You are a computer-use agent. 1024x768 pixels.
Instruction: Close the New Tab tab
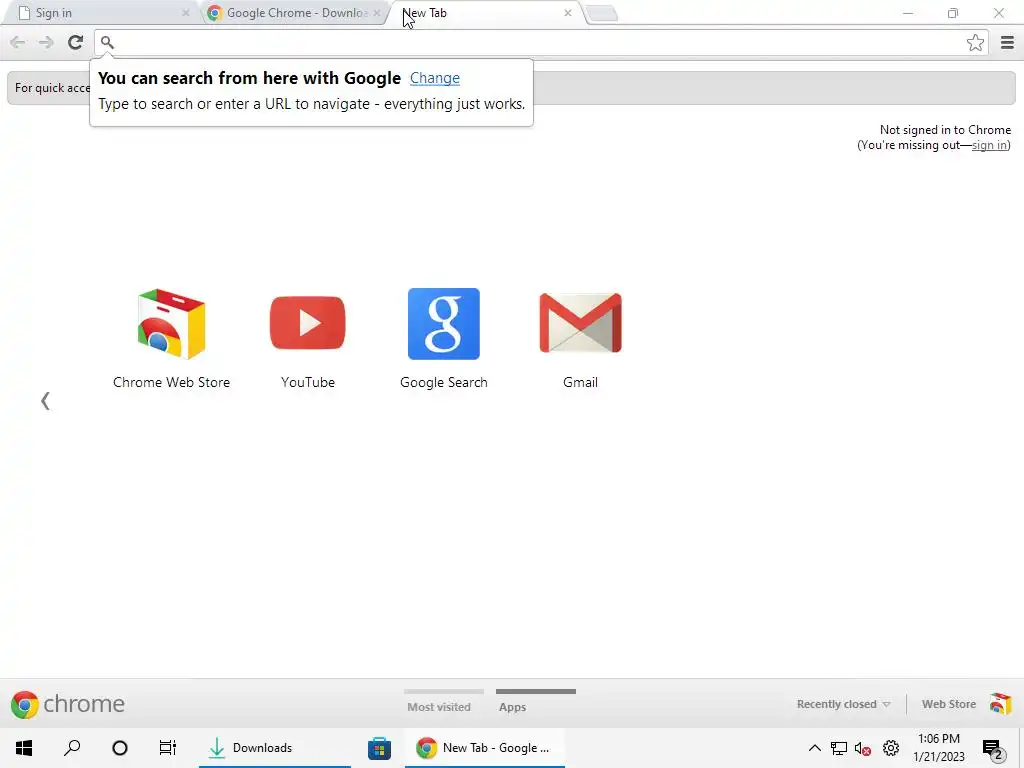point(568,13)
